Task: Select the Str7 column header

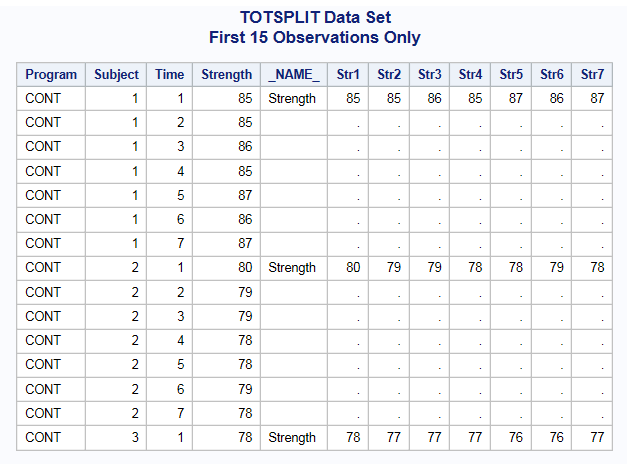Action: (x=592, y=74)
